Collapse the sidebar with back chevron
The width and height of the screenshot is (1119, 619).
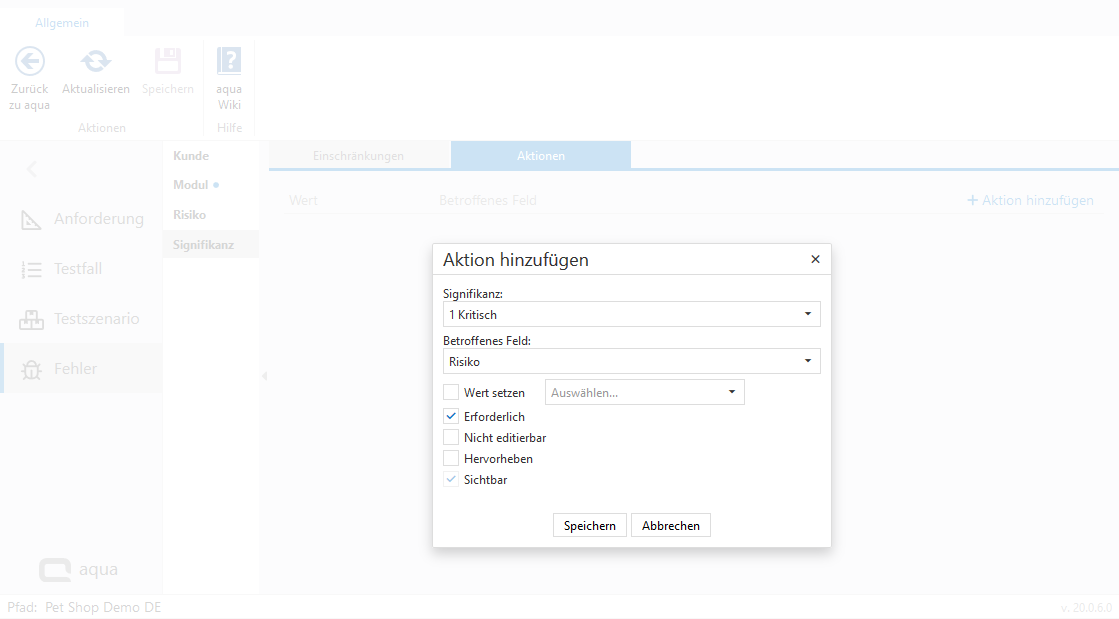[x=31, y=169]
